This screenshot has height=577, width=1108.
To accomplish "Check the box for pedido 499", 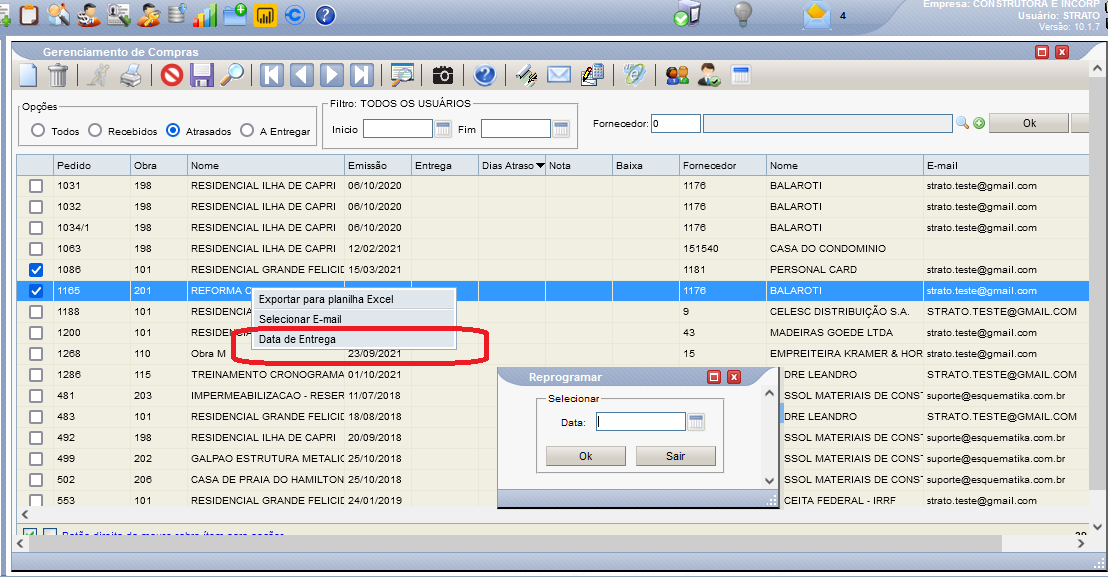I will 36,458.
